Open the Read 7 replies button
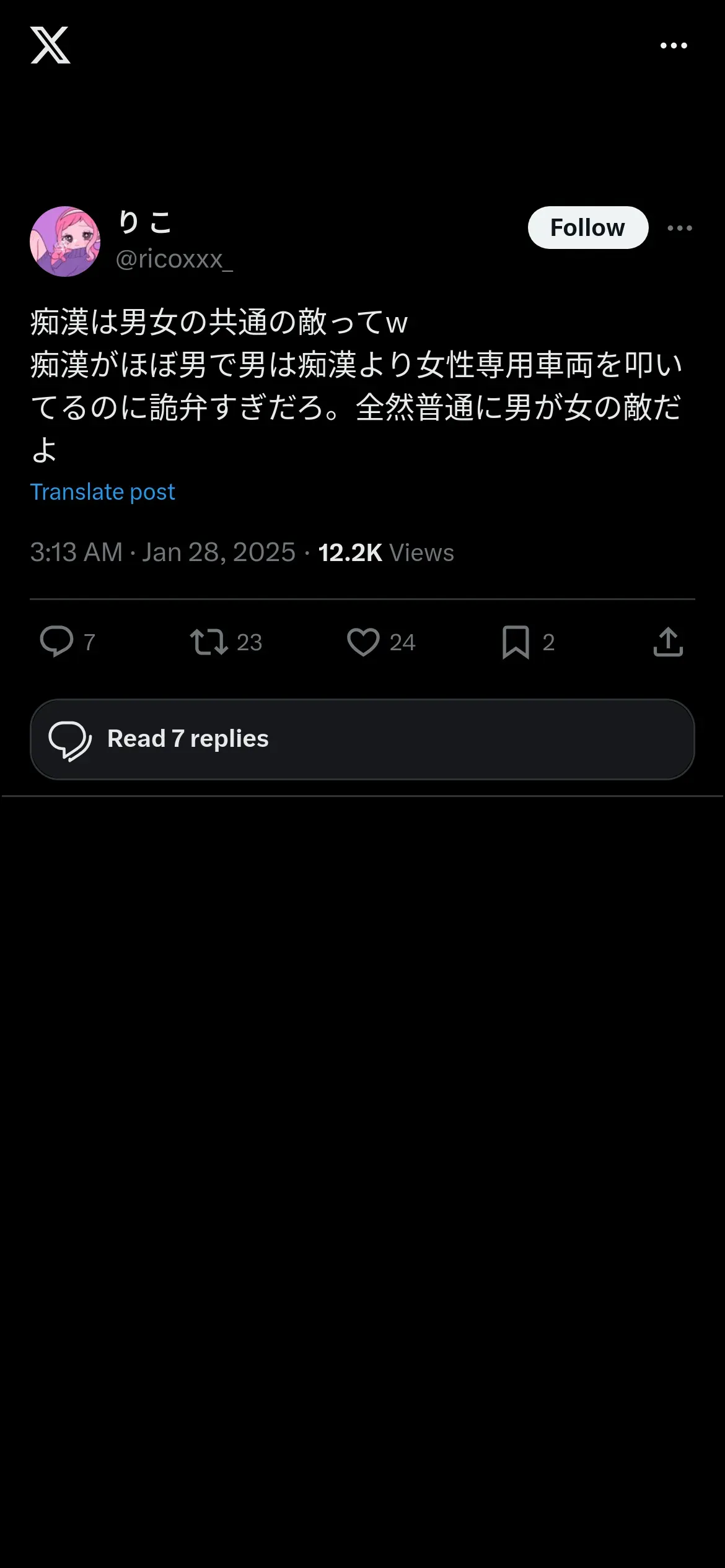Viewport: 725px width, 1568px height. point(362,739)
